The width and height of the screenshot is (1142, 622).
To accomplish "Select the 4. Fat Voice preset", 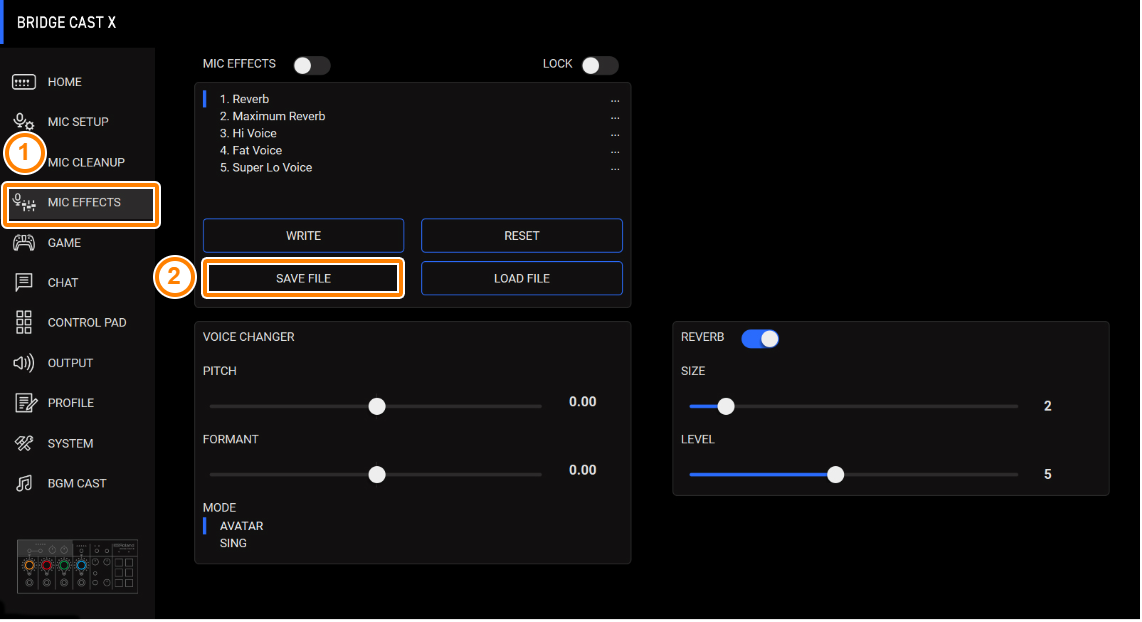I will coord(251,151).
